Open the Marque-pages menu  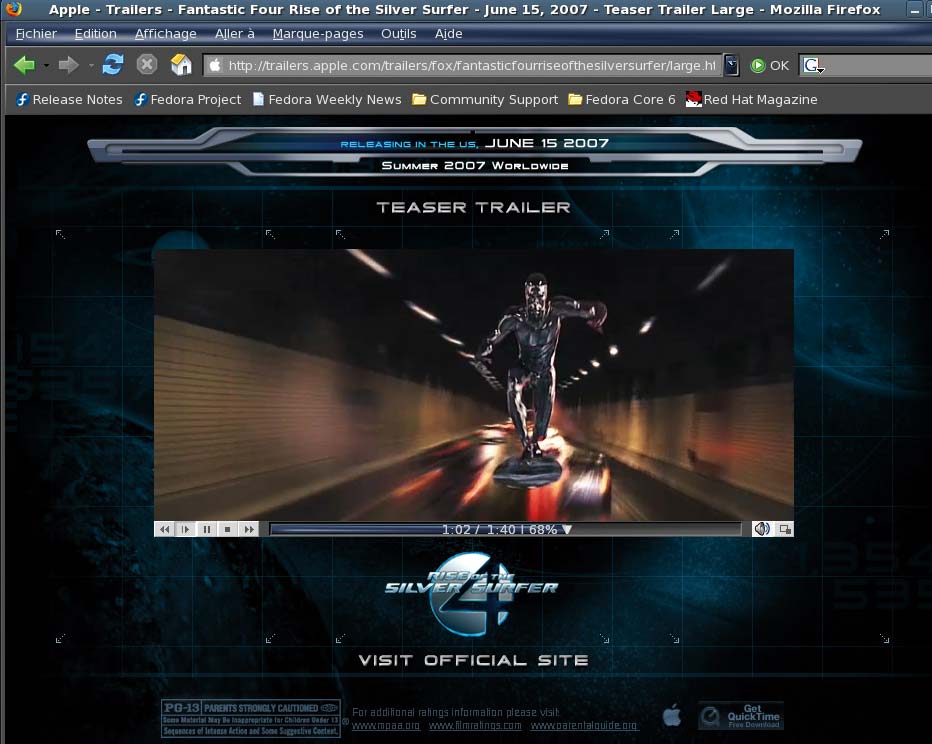coord(318,34)
